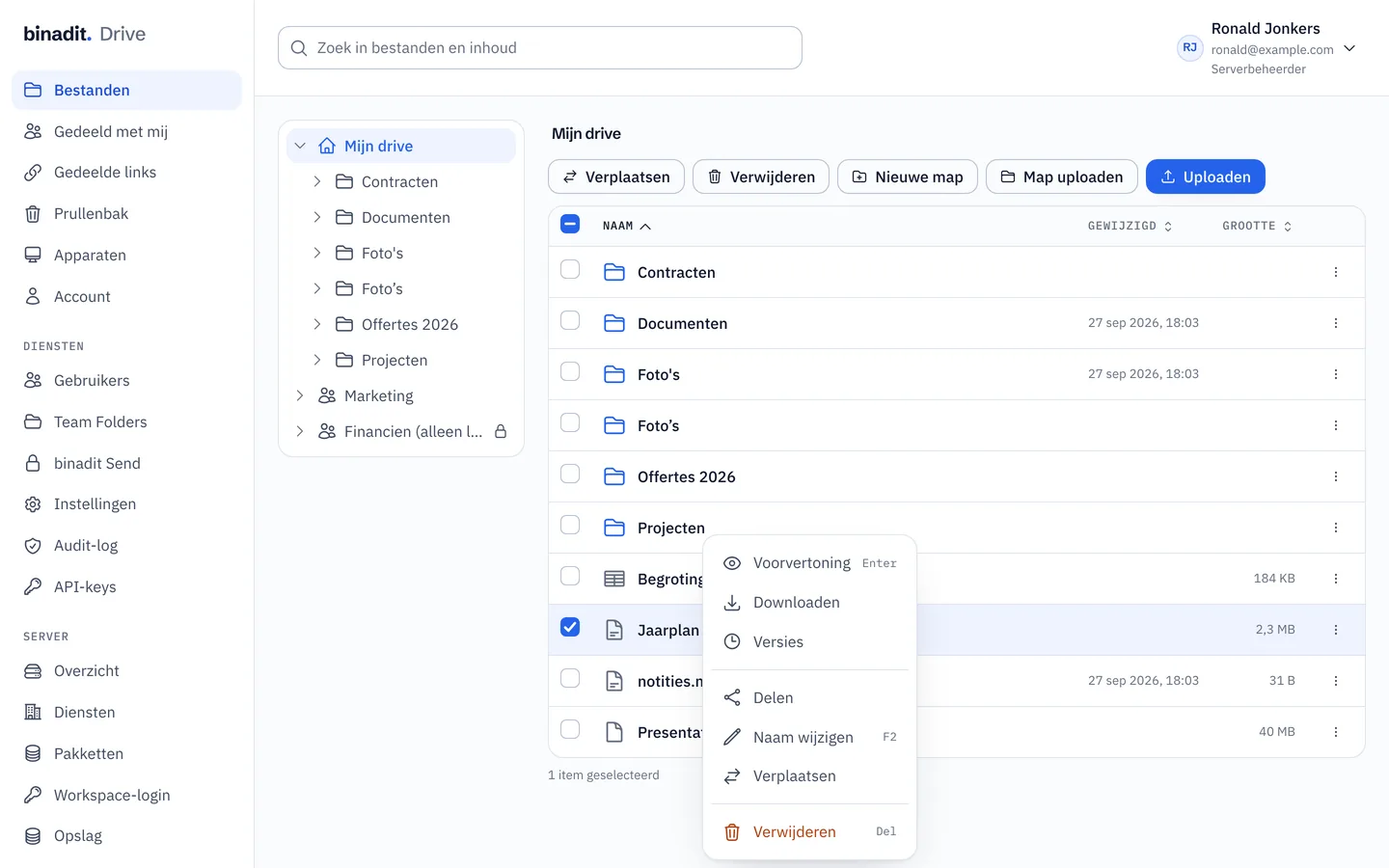Image resolution: width=1389 pixels, height=868 pixels.
Task: Tick the Offertes 2026 row checkbox
Action: (570, 474)
